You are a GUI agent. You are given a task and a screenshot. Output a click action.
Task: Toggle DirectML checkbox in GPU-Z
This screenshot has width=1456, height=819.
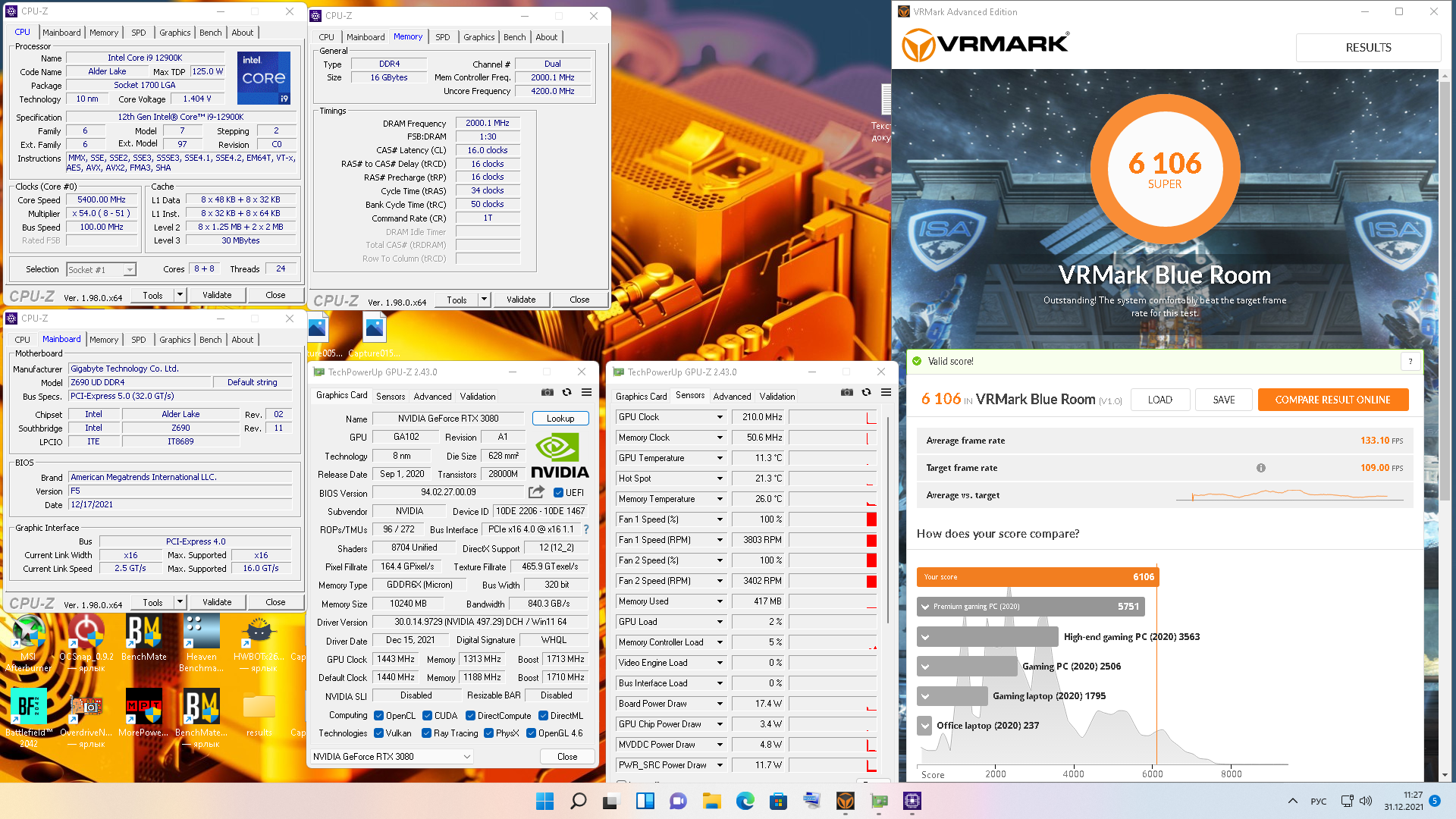click(x=543, y=716)
